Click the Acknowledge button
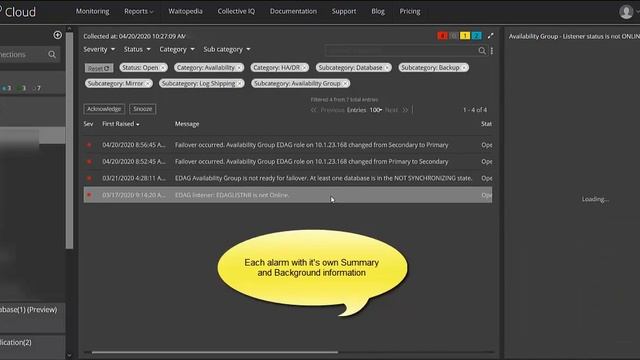 [104, 109]
